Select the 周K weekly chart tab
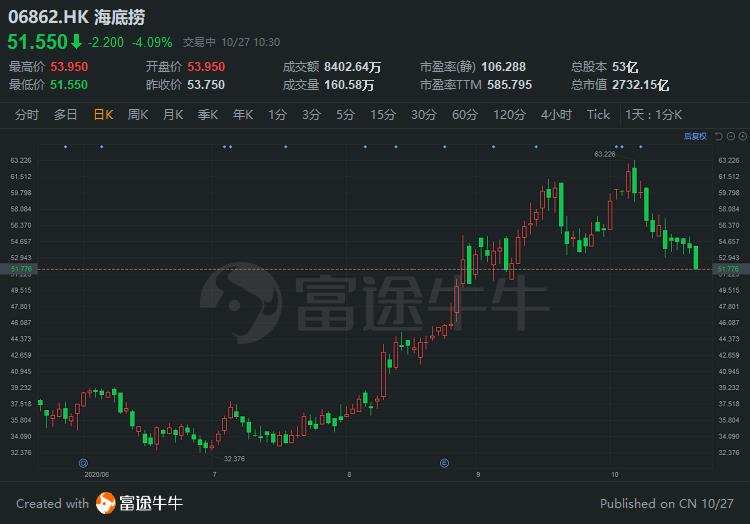 (x=138, y=115)
